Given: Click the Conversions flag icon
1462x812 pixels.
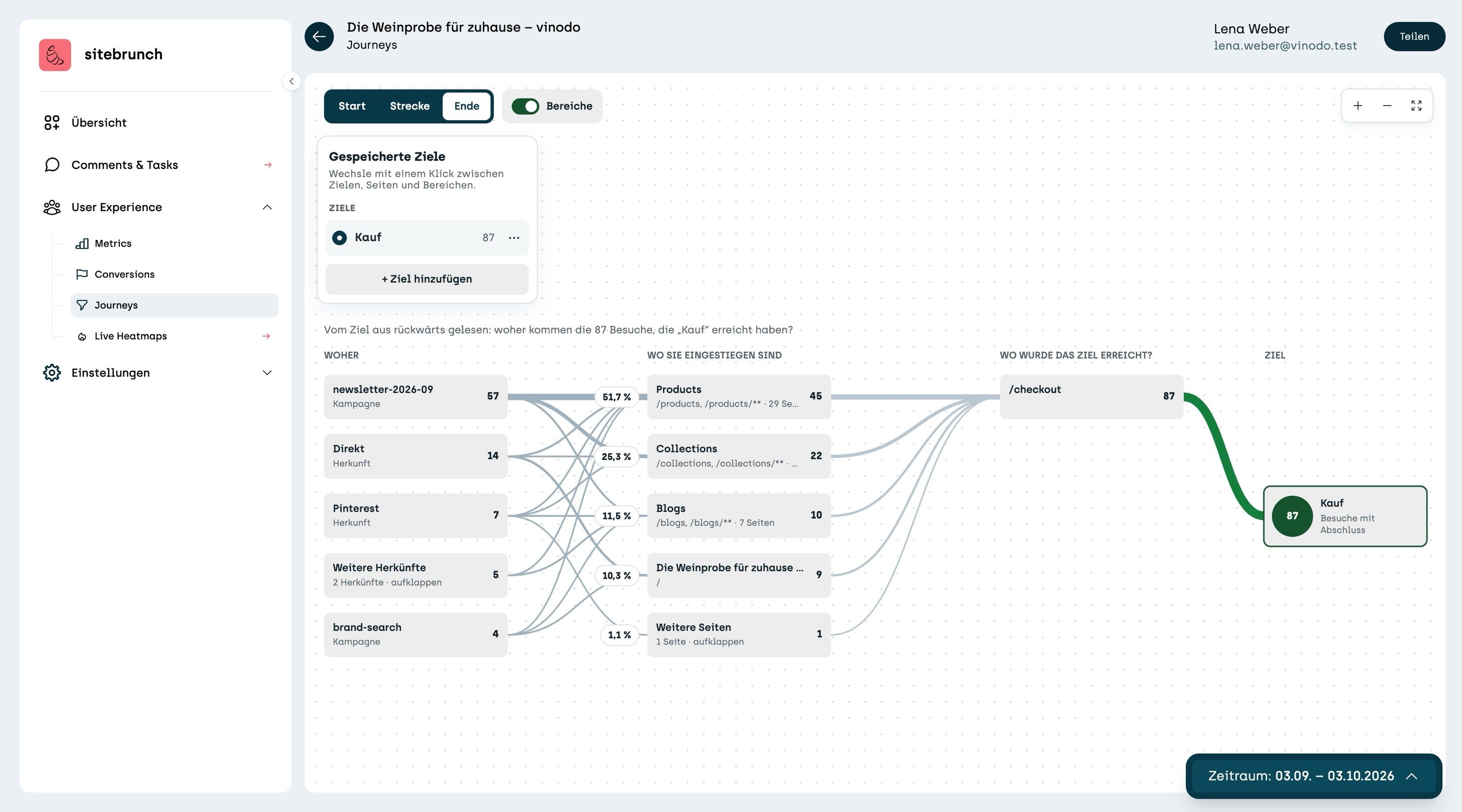Looking at the screenshot, I should coord(82,274).
